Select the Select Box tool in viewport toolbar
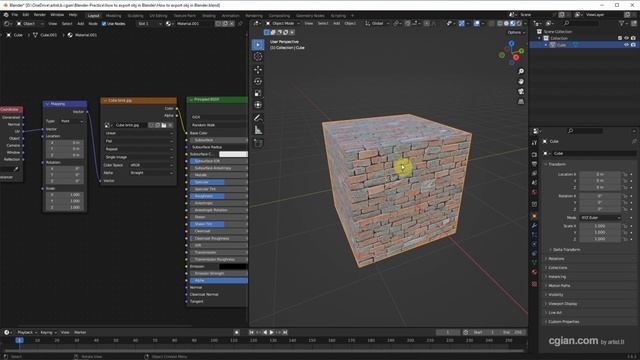Screen dimensions: 640x360 pos(258,44)
